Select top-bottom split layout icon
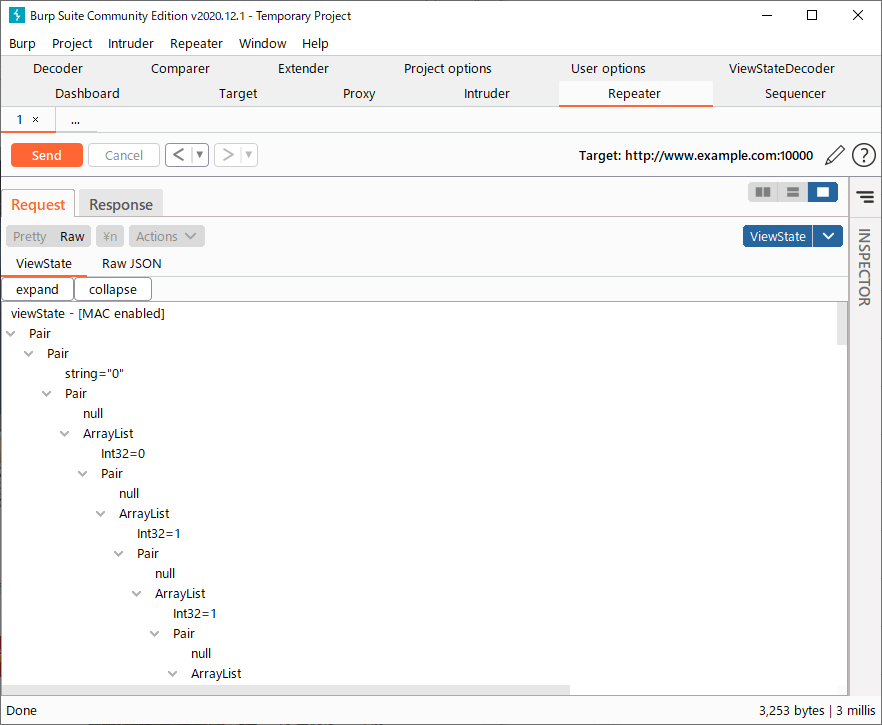The image size is (882, 725). [x=793, y=192]
